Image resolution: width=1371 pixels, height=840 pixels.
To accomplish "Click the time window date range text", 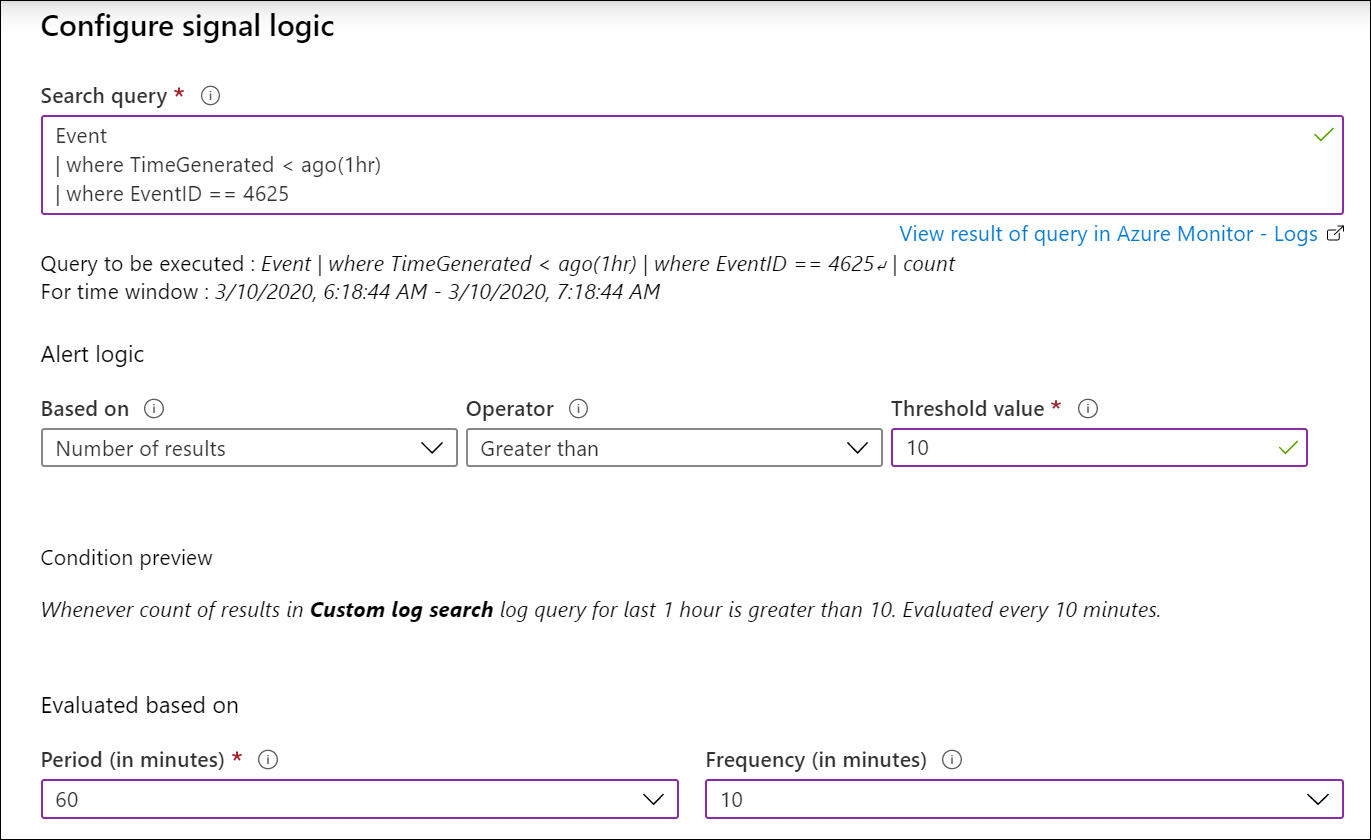I will (437, 293).
